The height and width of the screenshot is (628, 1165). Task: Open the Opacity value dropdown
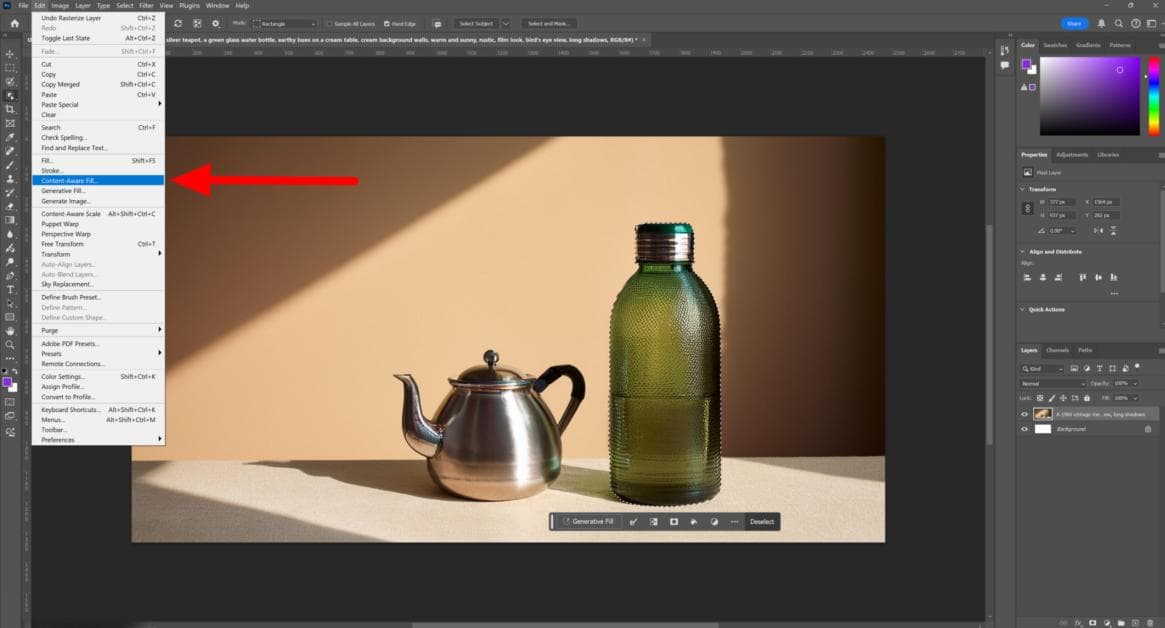(1136, 383)
